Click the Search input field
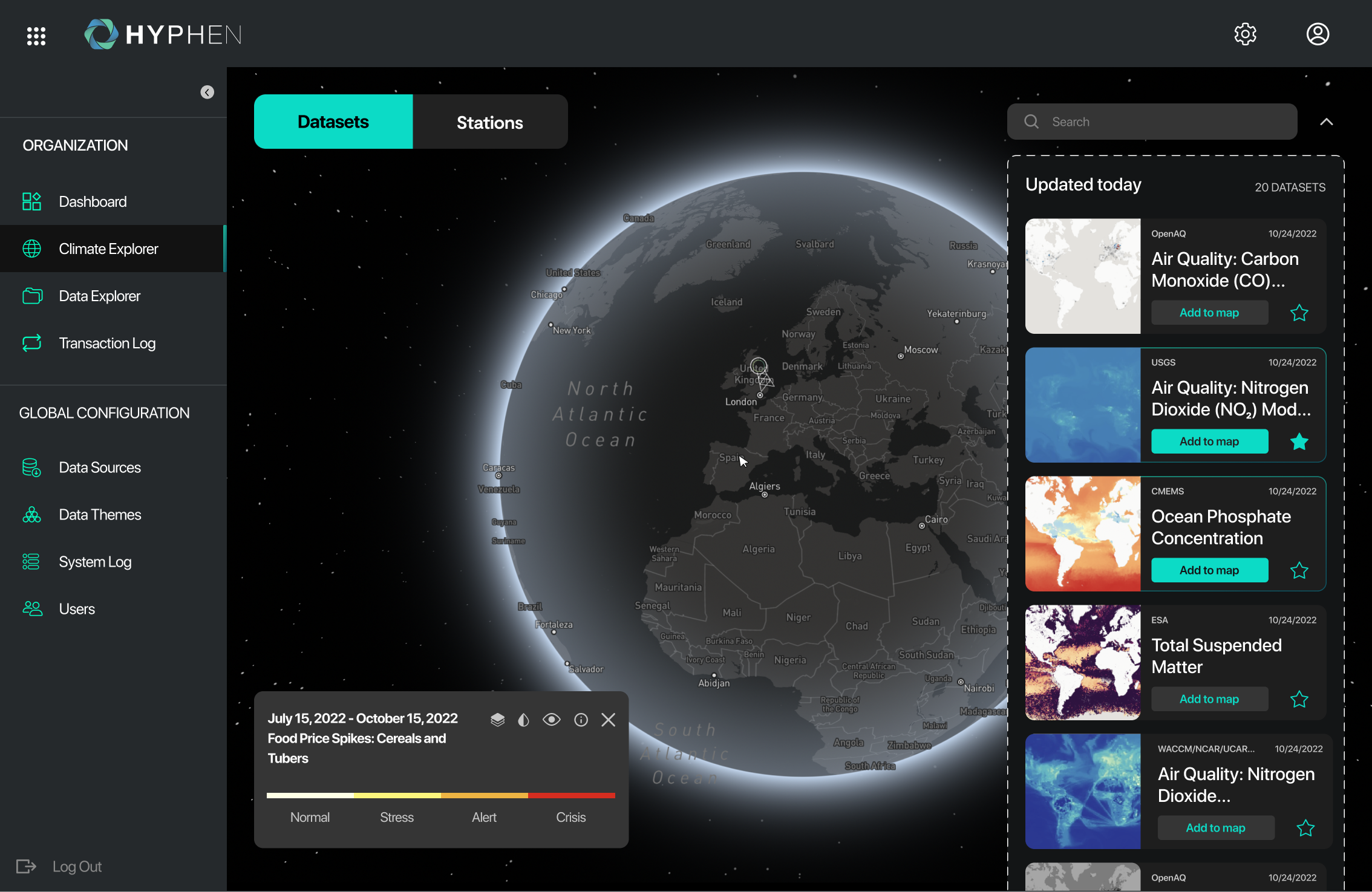This screenshot has height=892, width=1372. click(x=1152, y=122)
